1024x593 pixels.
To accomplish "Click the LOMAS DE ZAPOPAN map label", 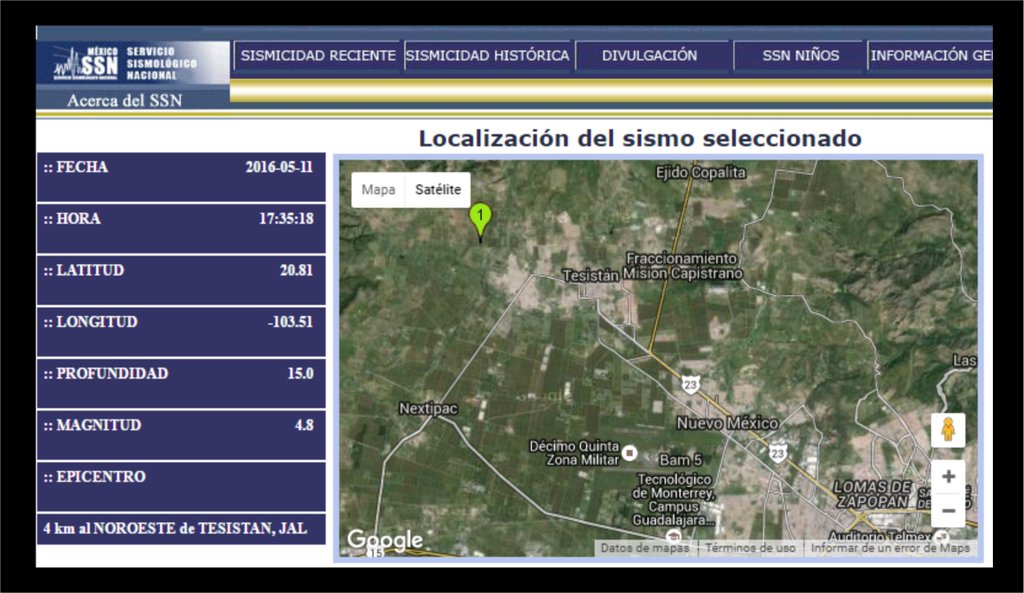I will coord(872,494).
